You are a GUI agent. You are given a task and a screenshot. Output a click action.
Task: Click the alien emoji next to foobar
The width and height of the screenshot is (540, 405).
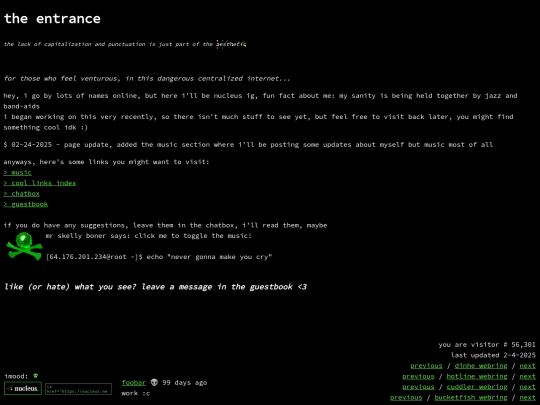pyautogui.click(x=154, y=382)
